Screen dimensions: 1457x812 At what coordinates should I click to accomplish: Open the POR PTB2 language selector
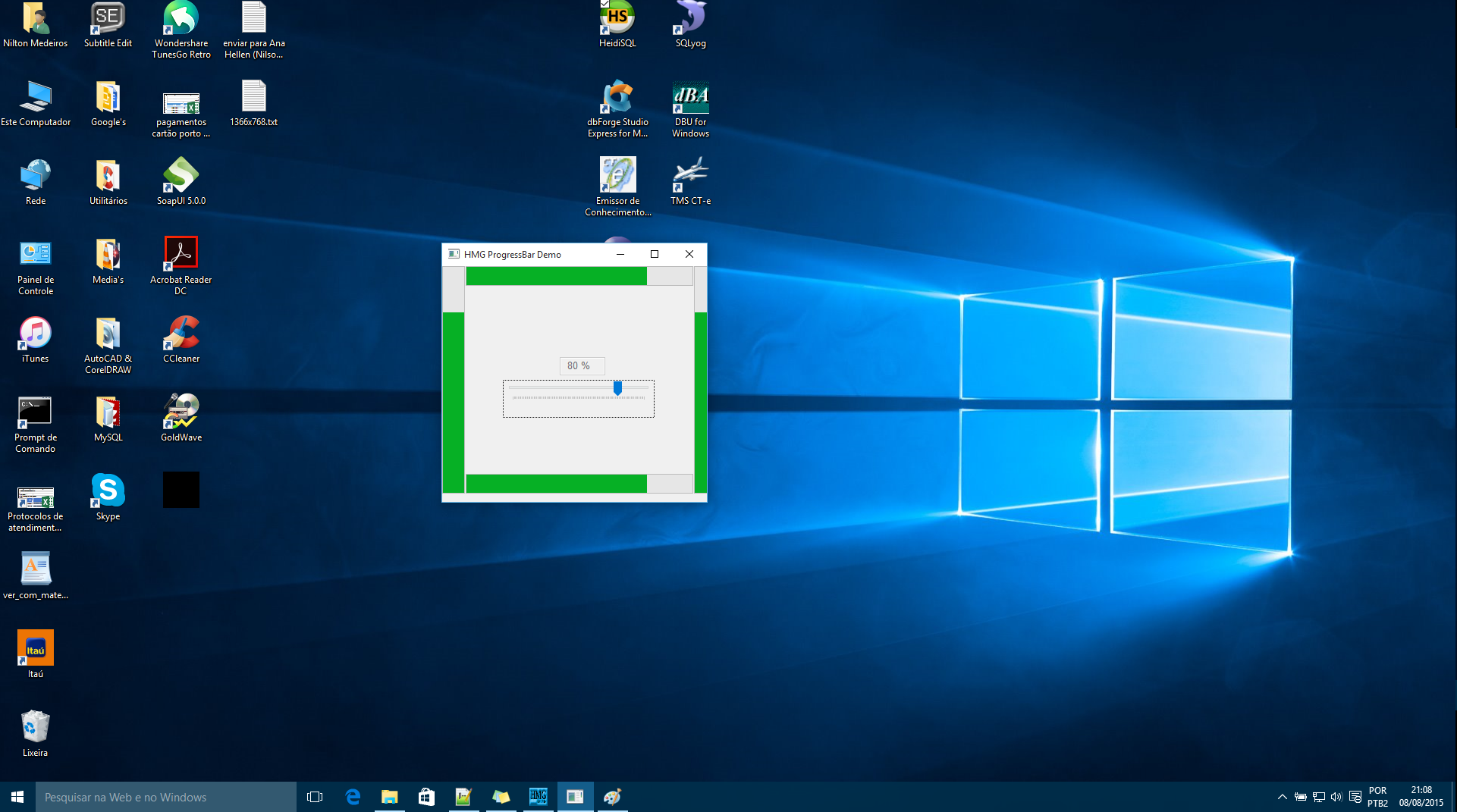point(1378,797)
